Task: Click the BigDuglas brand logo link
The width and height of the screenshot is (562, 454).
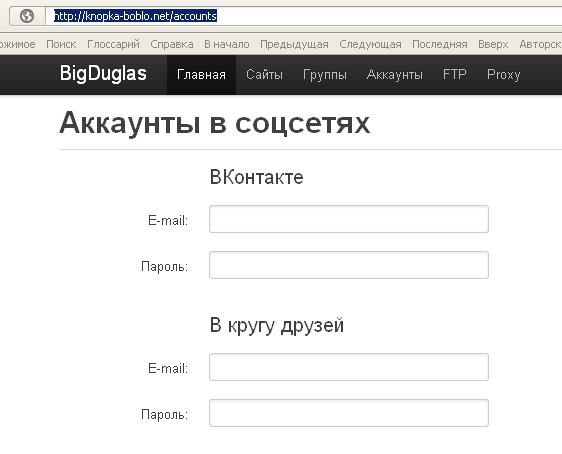Action: pyautogui.click(x=103, y=74)
